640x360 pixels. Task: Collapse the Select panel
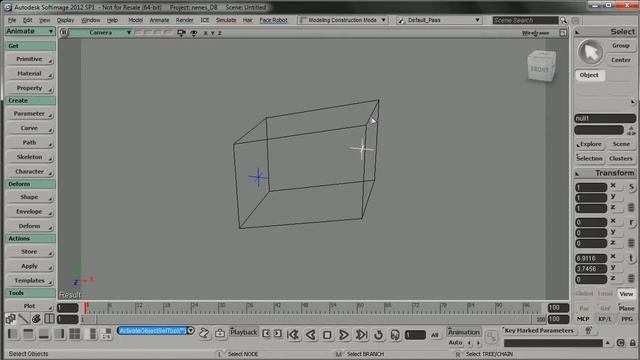[x=577, y=32]
